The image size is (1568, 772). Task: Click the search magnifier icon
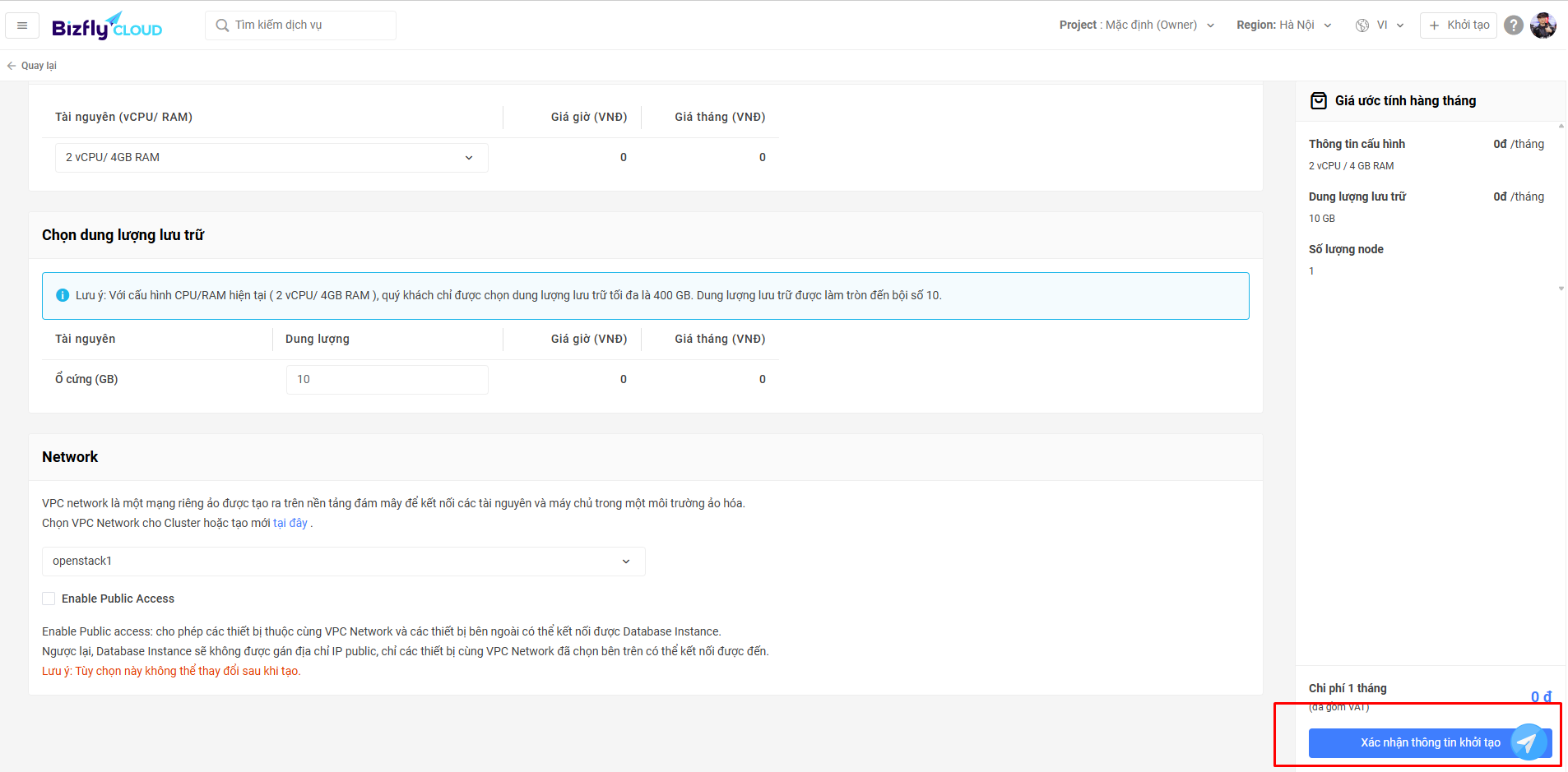pyautogui.click(x=222, y=25)
